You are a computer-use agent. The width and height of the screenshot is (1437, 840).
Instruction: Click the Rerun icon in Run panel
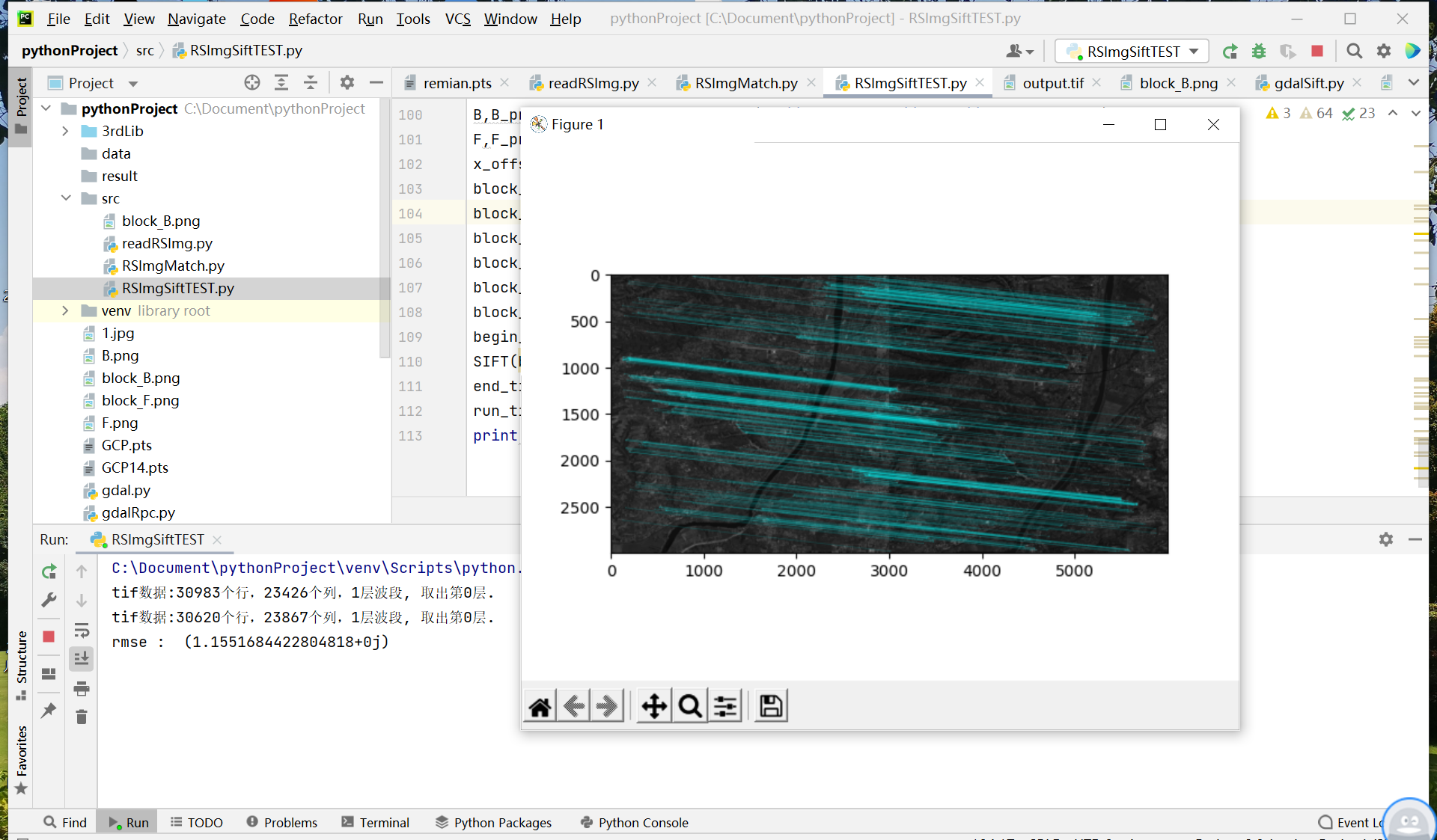pos(49,572)
